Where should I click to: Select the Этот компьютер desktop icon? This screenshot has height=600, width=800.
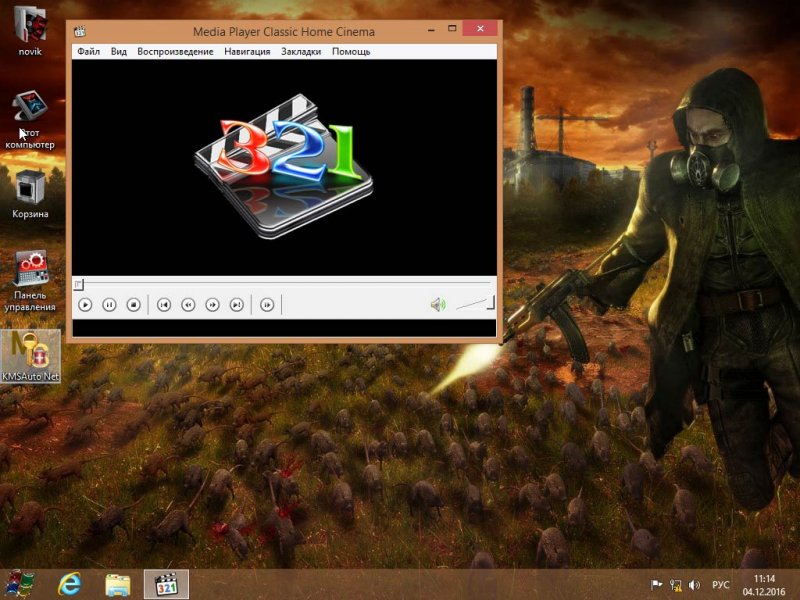pos(30,119)
